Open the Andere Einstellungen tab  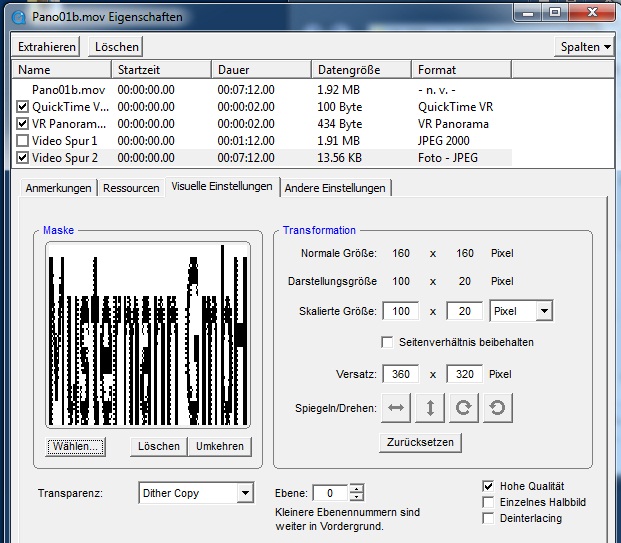[x=335, y=188]
